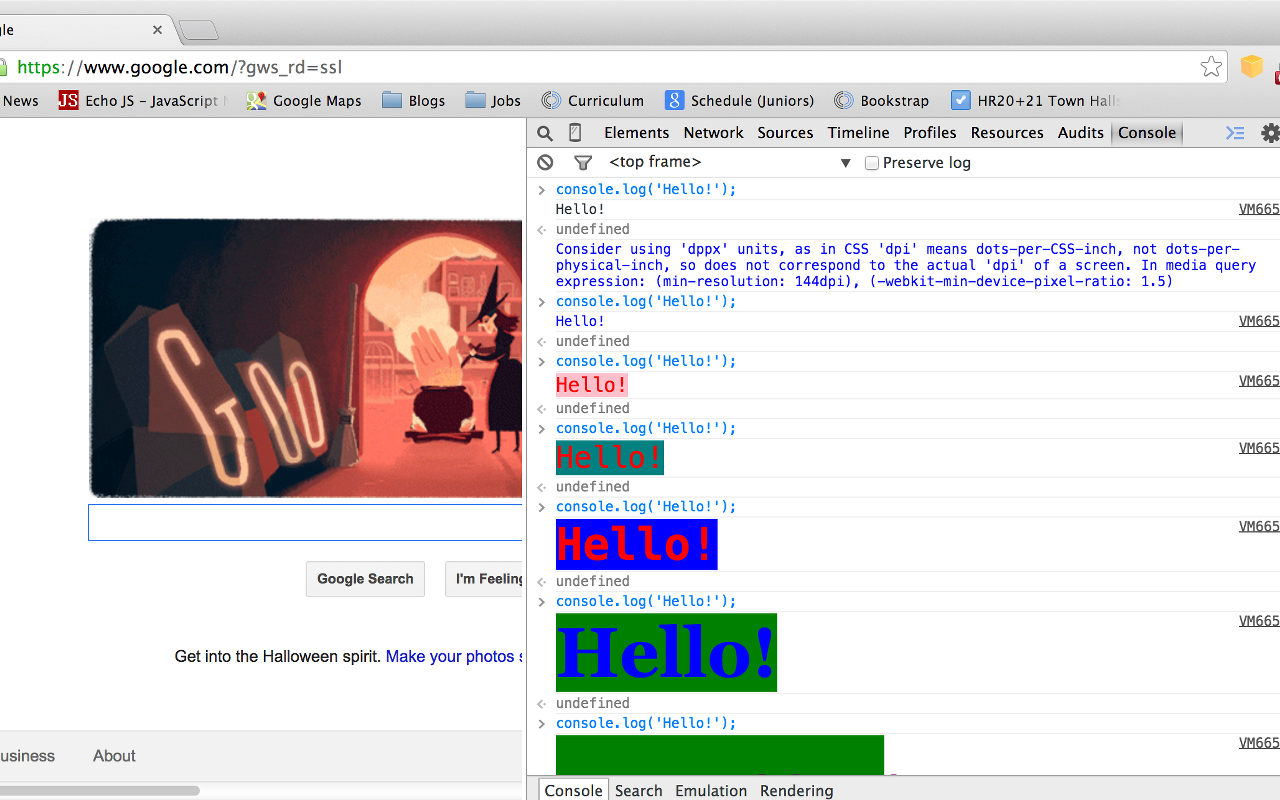Bookmark this page with the star icon
1280x800 pixels.
pos(1211,67)
